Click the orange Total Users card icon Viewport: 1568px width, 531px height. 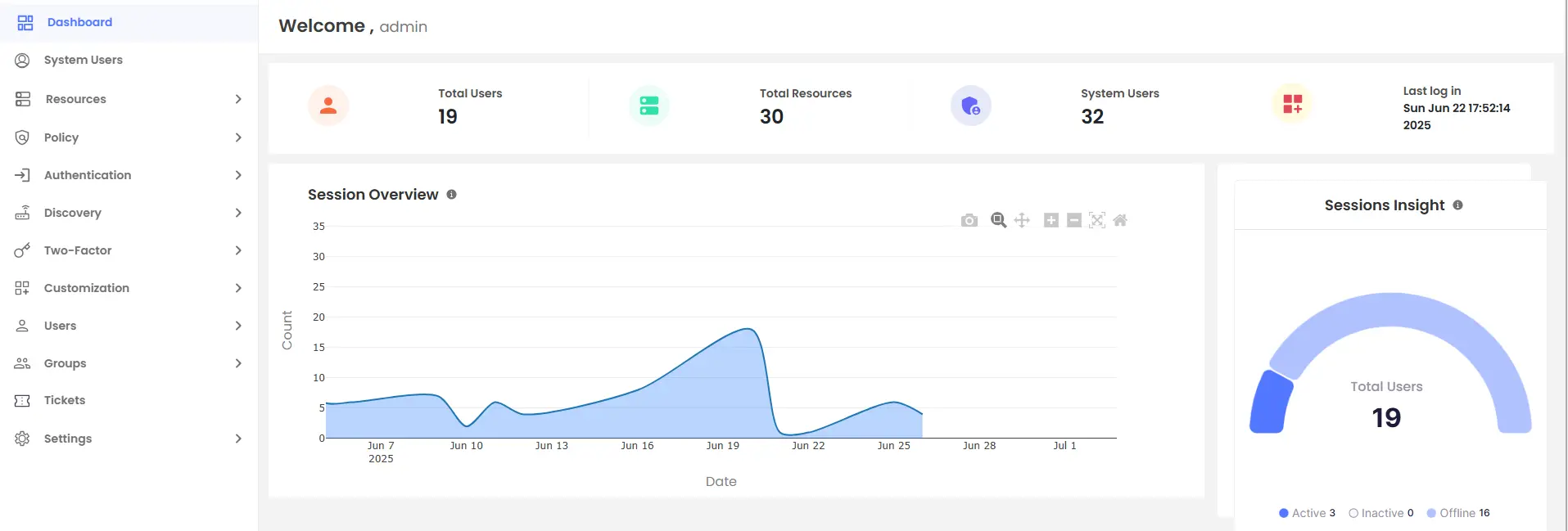click(x=328, y=106)
